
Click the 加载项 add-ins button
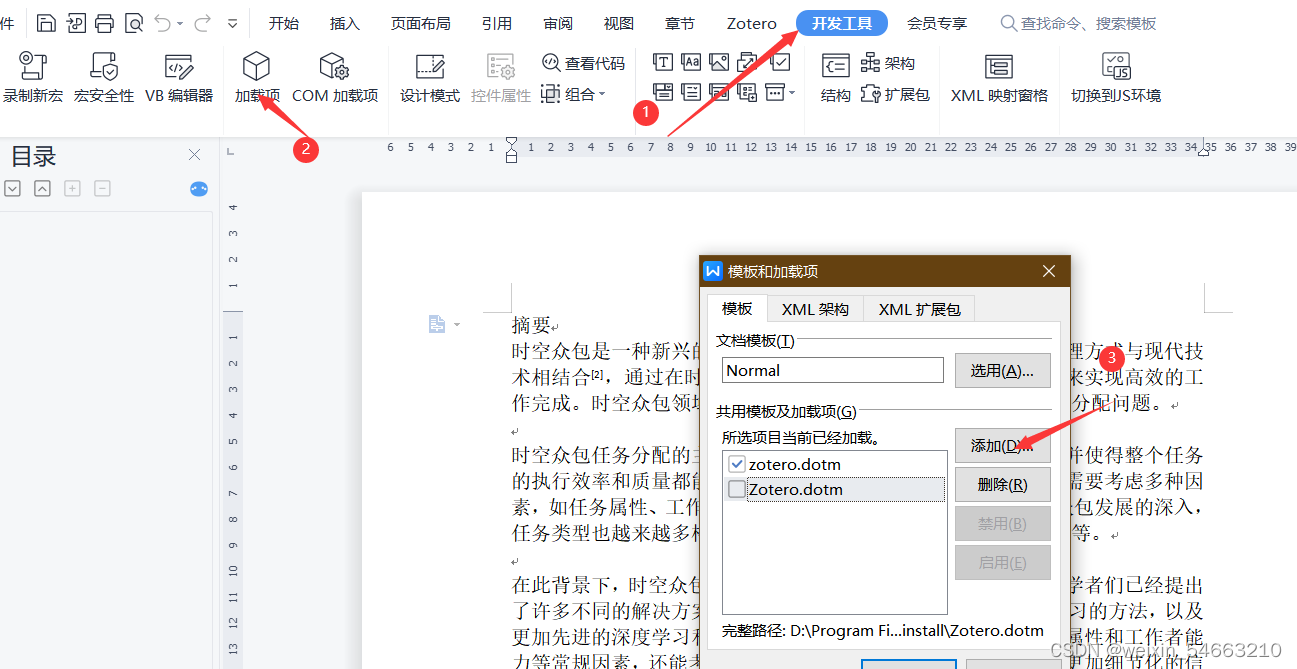257,79
